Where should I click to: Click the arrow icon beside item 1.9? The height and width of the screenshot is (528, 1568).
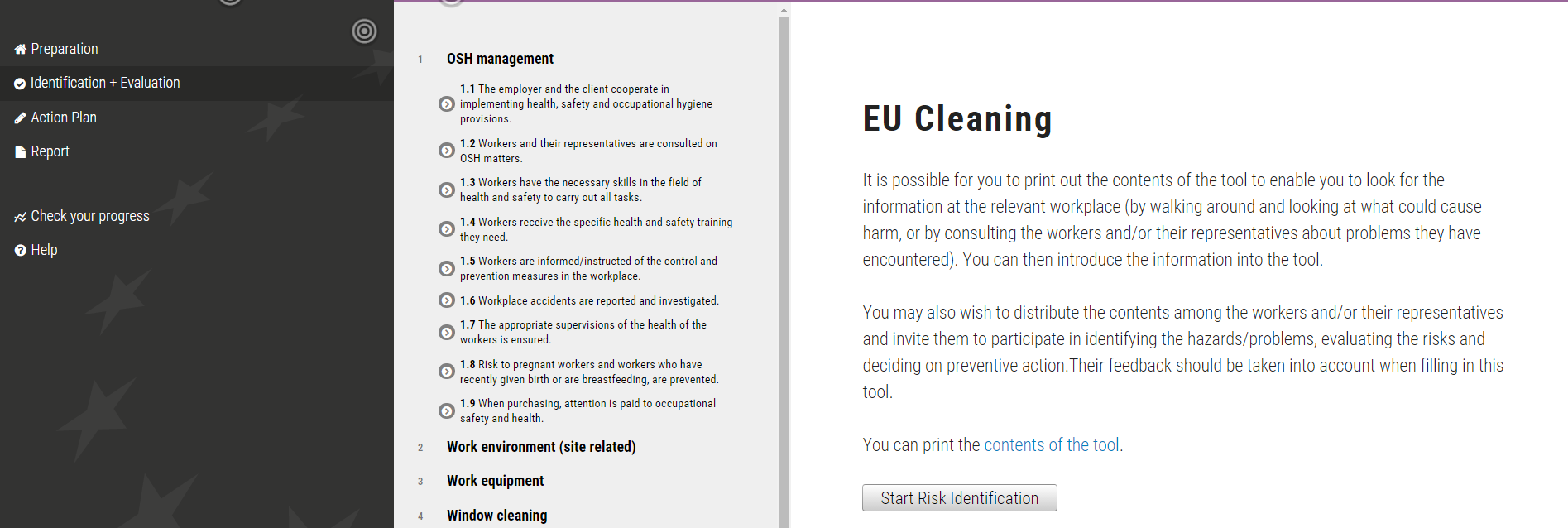coord(446,410)
